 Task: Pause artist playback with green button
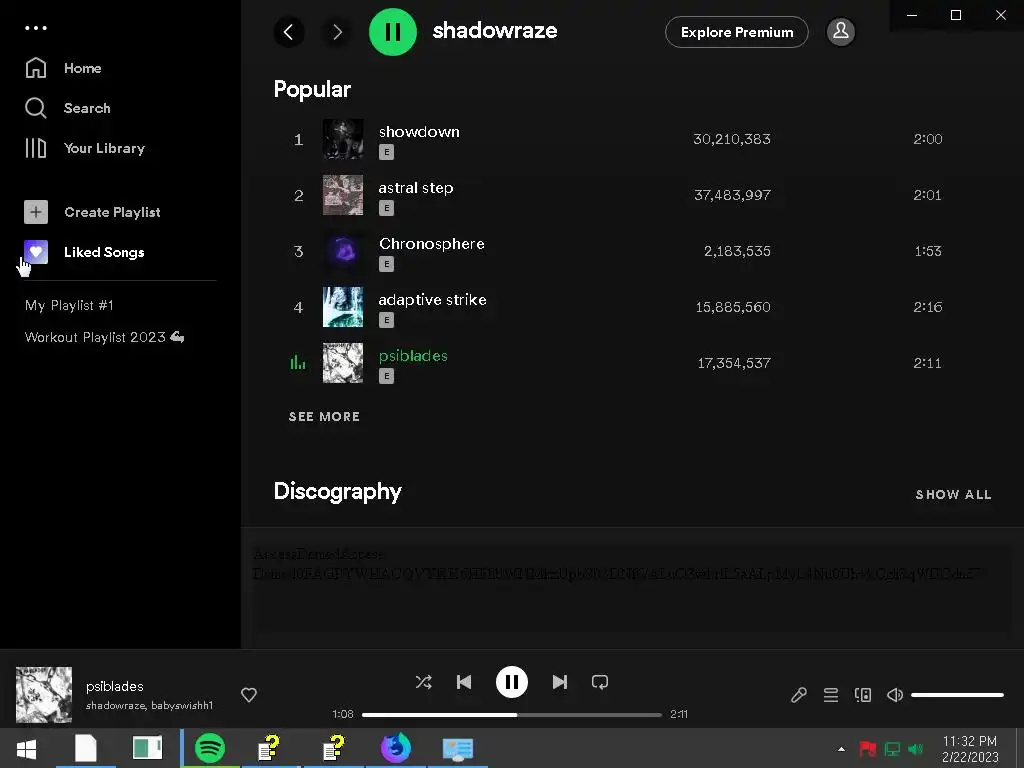click(392, 31)
